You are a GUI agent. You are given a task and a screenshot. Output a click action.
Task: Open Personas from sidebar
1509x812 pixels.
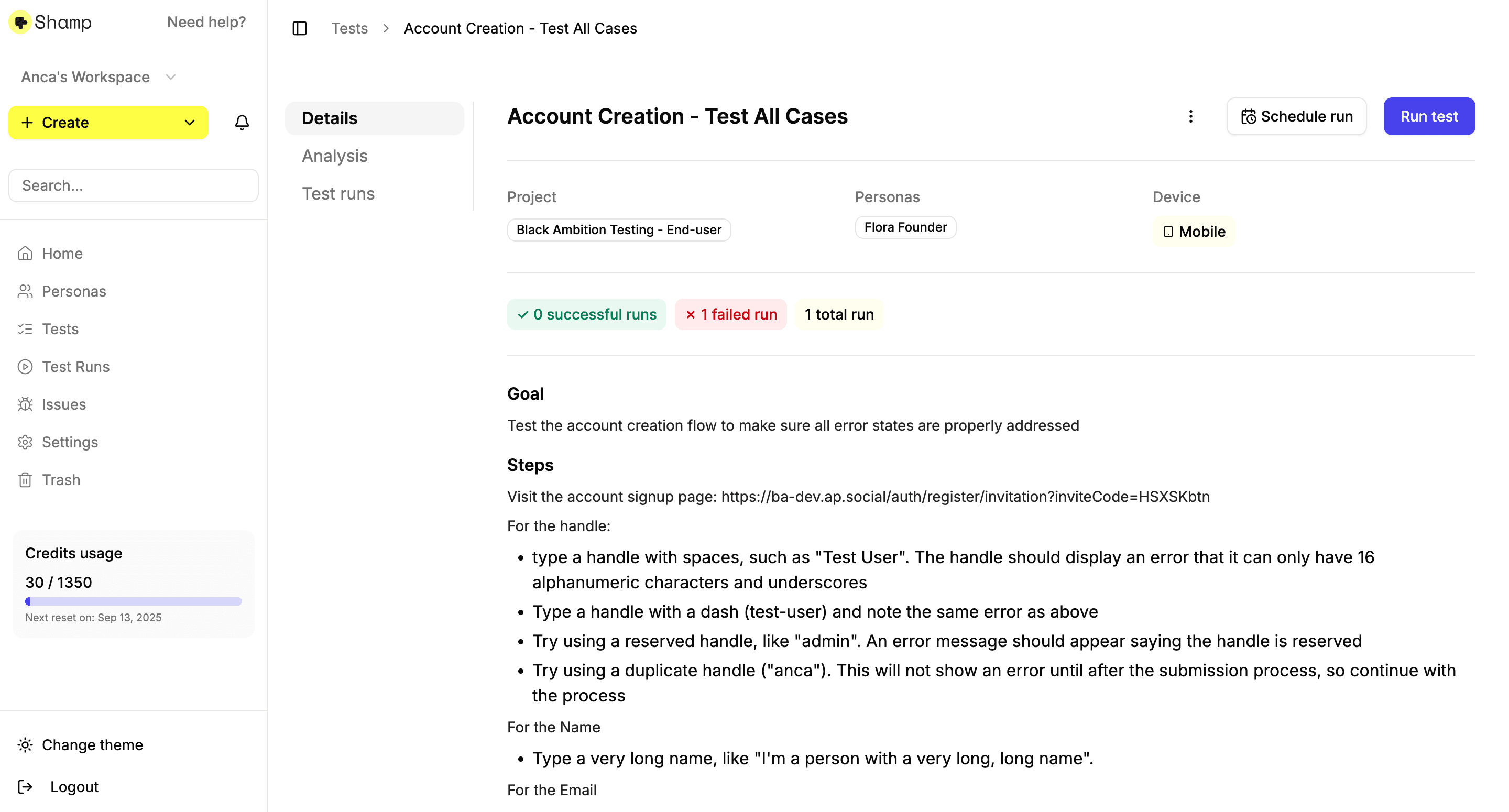click(x=73, y=291)
